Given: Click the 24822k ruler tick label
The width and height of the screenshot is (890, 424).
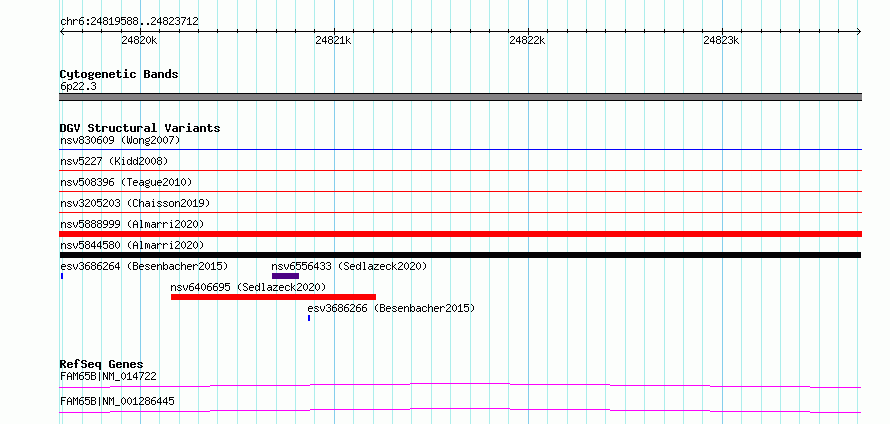Looking at the screenshot, I should [527, 40].
